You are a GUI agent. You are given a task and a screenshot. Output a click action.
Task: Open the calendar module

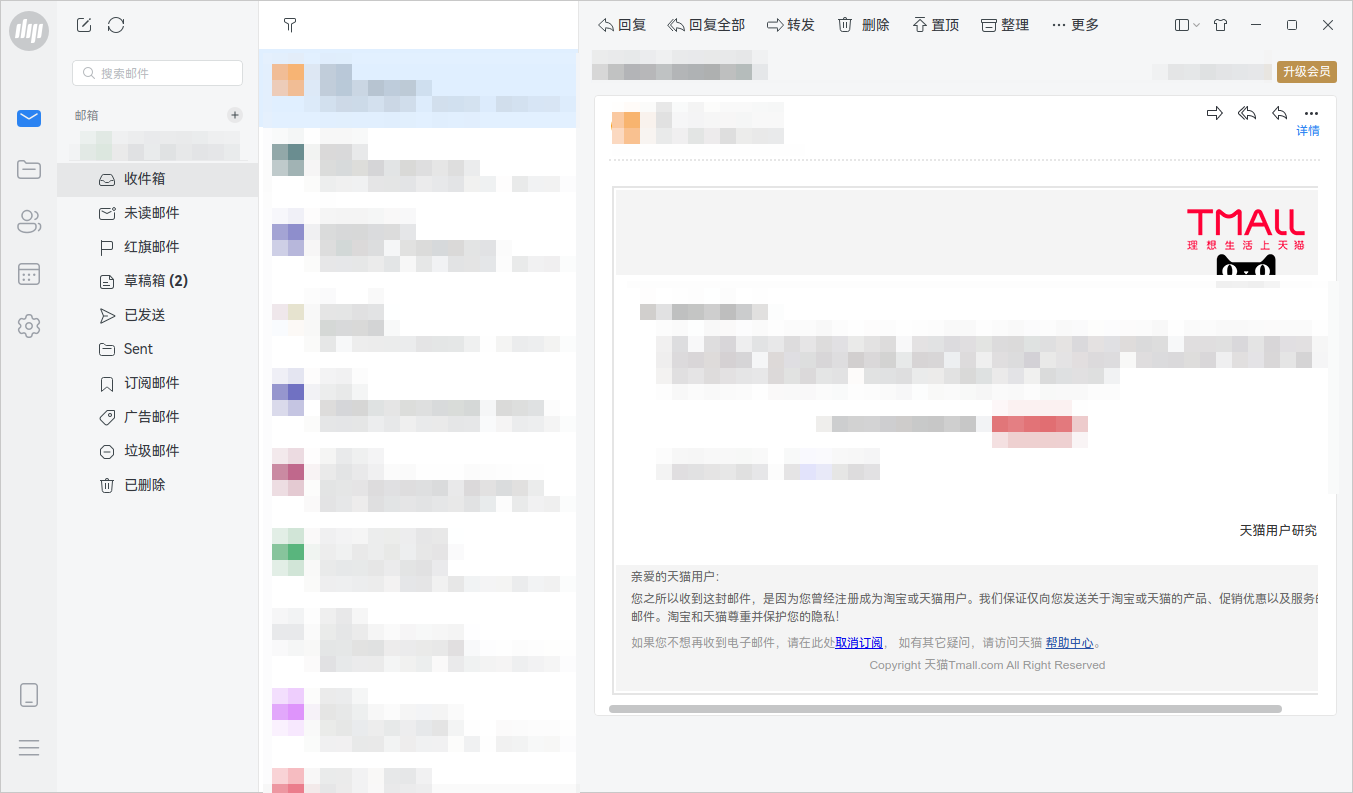click(x=29, y=273)
